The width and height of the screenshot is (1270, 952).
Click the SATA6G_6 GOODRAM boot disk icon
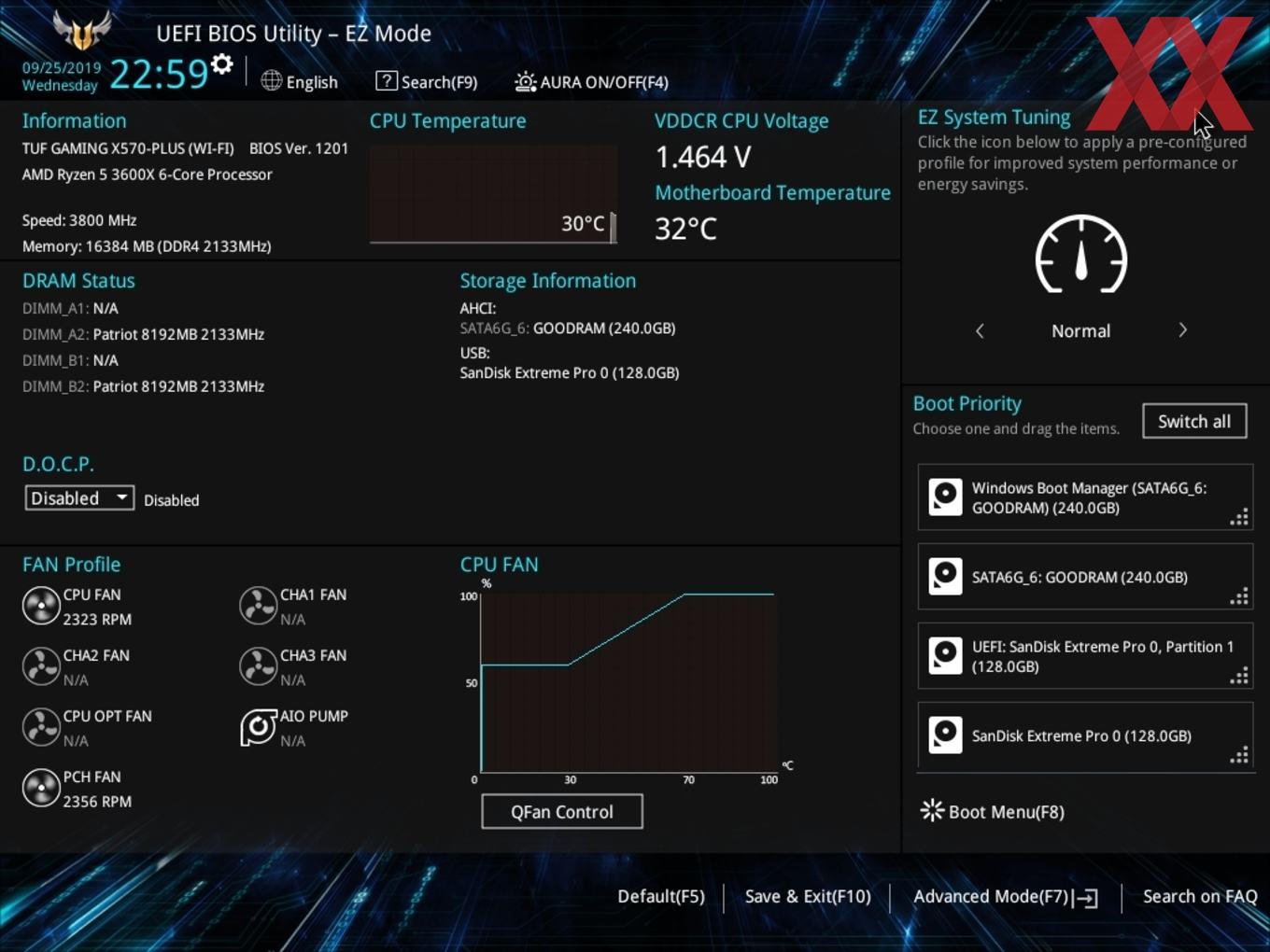[x=945, y=576]
